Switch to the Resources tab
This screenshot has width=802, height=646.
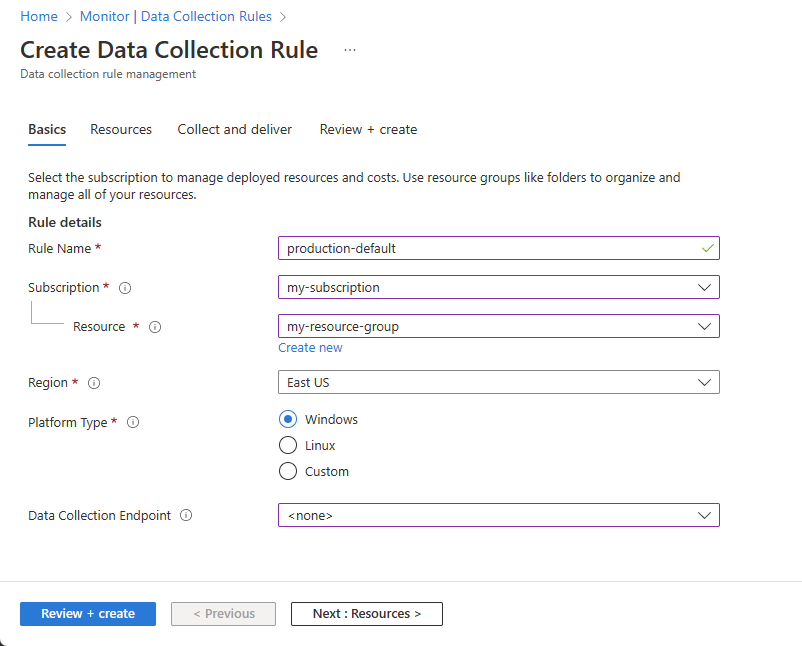[121, 130]
